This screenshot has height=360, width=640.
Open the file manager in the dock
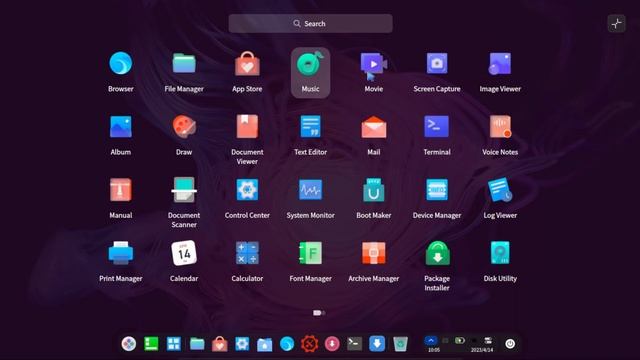pos(197,344)
